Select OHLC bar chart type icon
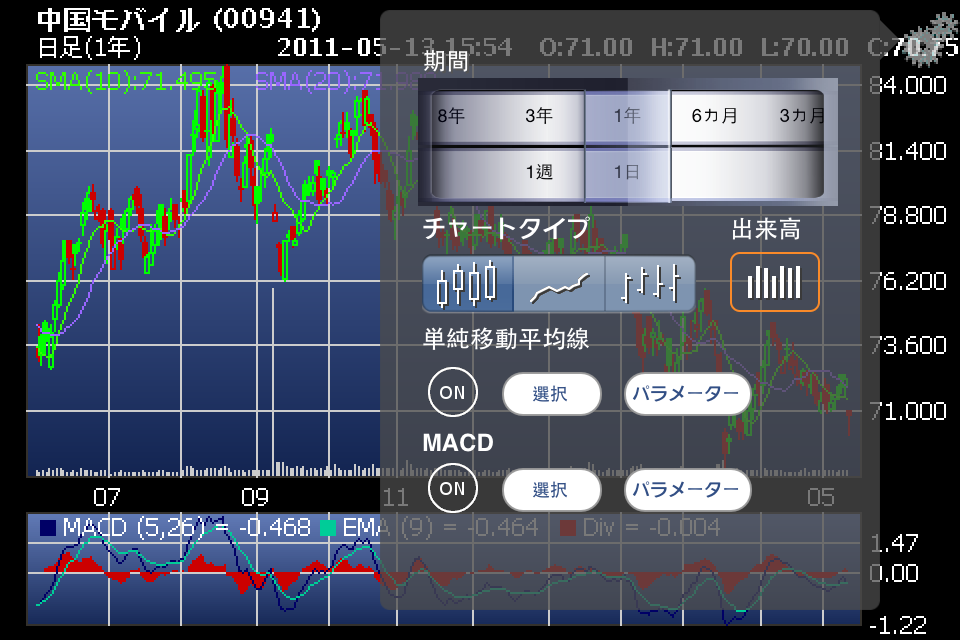This screenshot has height=640, width=960. (650, 284)
